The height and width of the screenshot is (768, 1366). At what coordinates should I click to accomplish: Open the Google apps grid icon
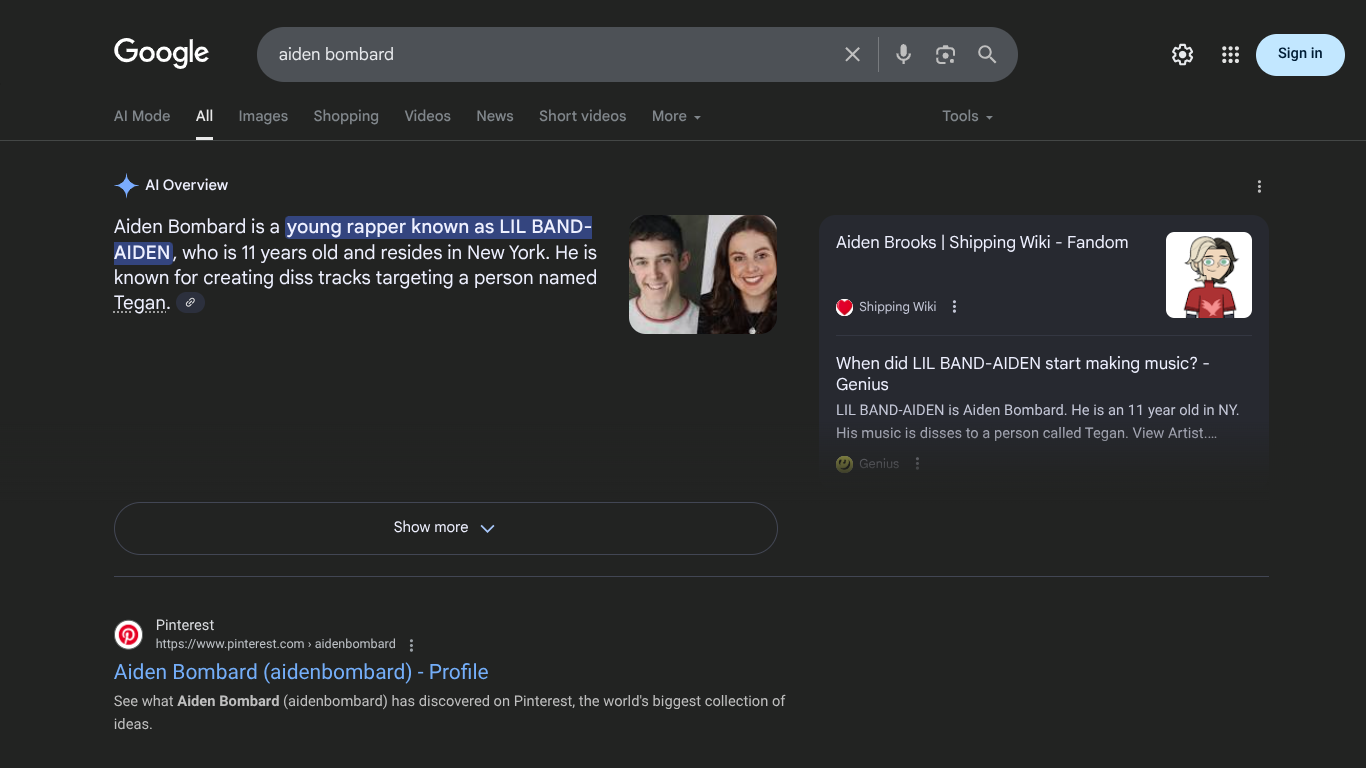click(x=1230, y=54)
